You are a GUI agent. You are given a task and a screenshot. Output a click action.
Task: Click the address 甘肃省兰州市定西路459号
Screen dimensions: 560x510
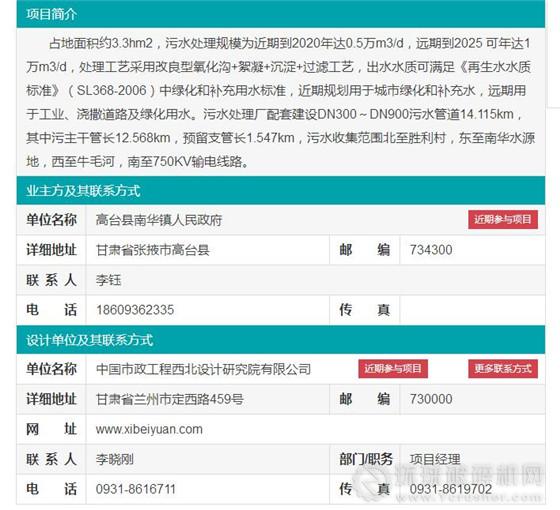point(170,399)
